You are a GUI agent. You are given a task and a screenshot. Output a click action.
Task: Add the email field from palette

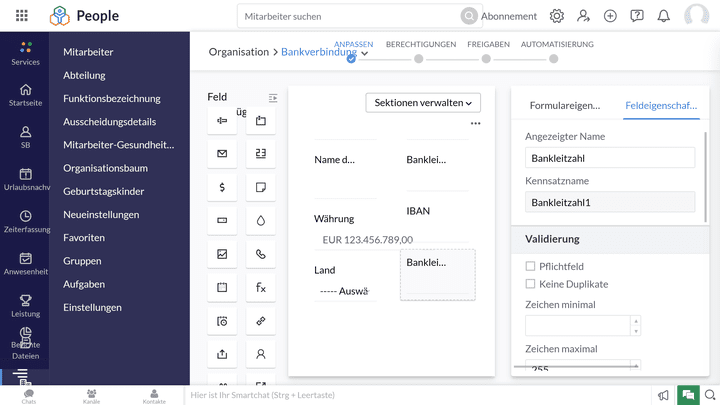tap(222, 154)
